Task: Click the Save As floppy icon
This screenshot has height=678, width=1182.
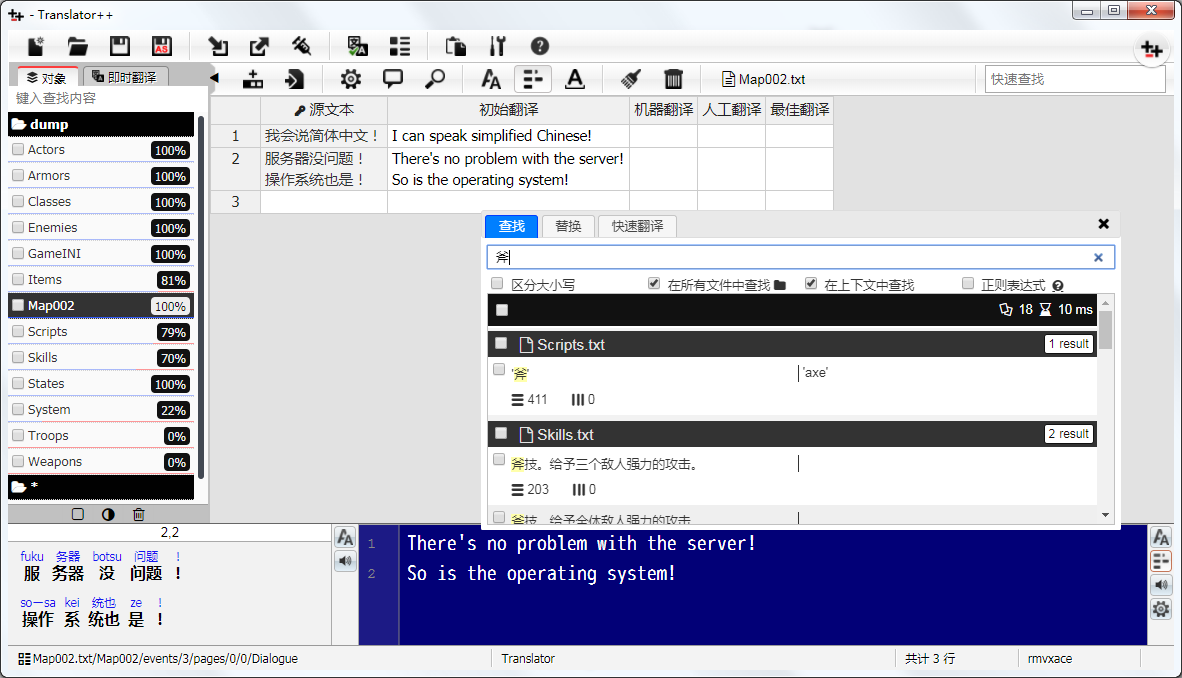Action: 162,47
